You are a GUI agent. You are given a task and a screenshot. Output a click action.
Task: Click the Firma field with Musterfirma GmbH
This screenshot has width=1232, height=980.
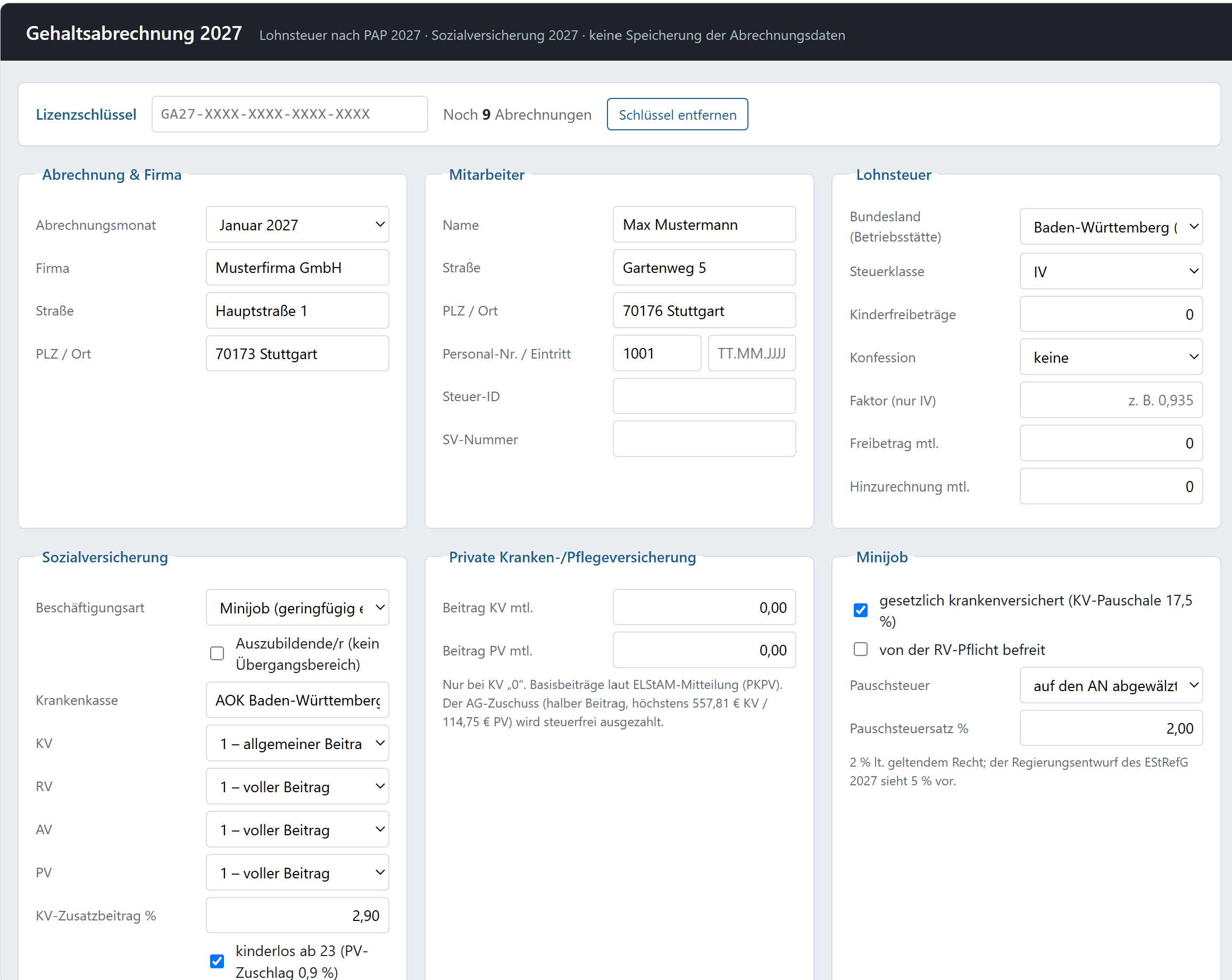pos(297,268)
